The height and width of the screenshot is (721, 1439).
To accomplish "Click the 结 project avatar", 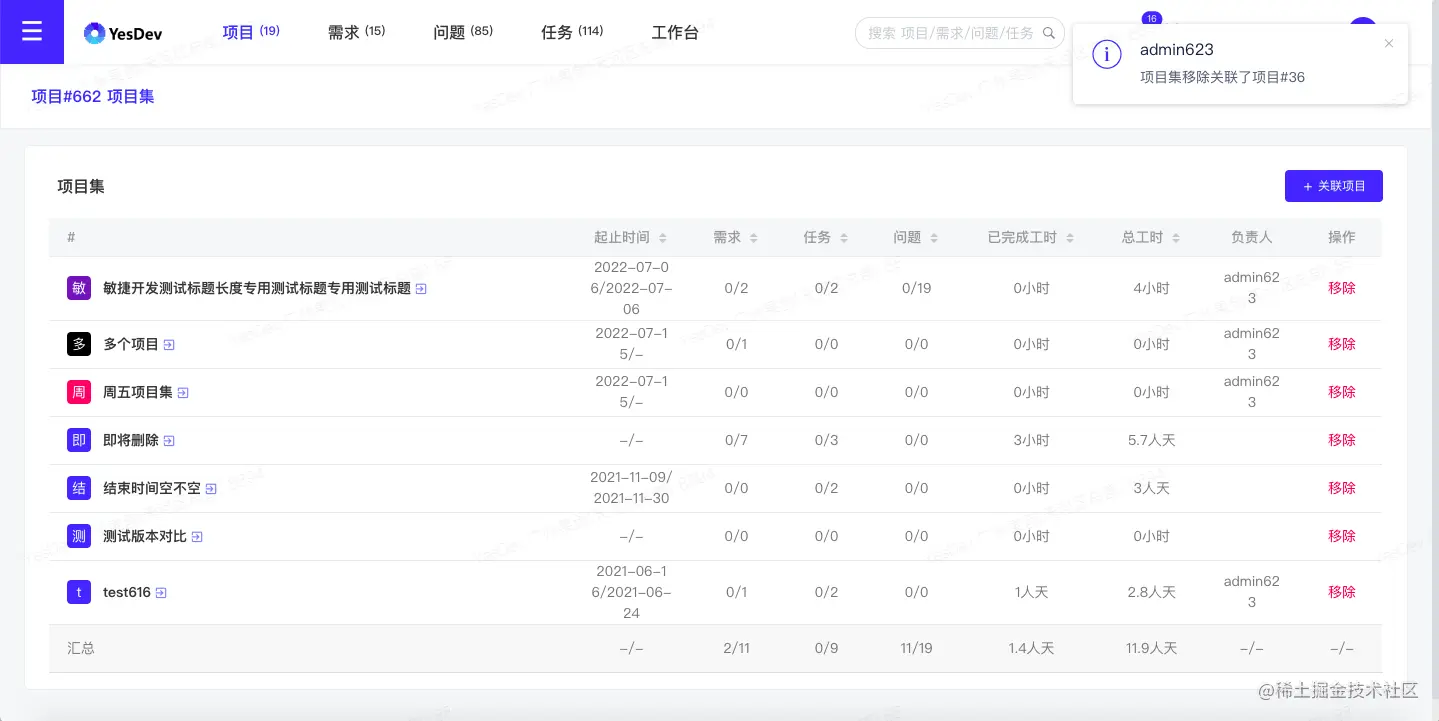I will 79,488.
